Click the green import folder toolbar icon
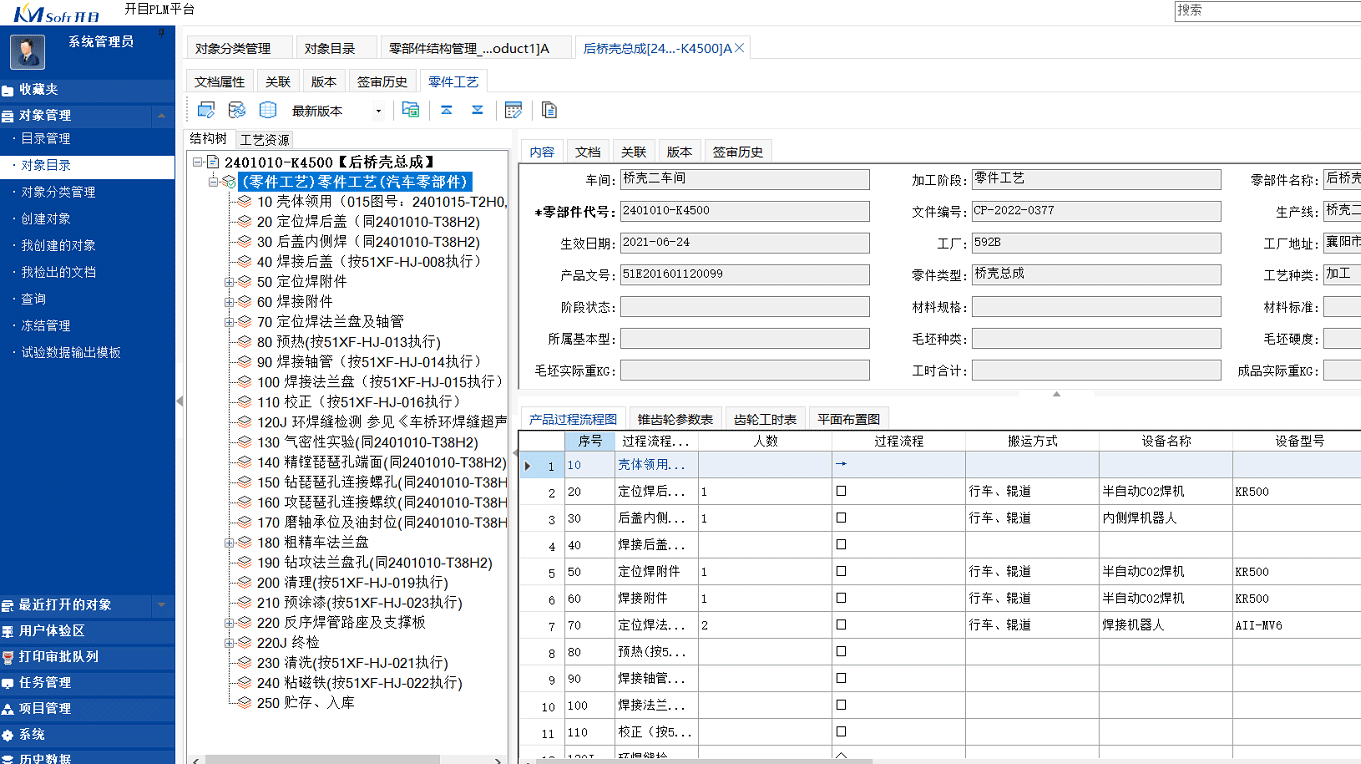 pyautogui.click(x=410, y=110)
